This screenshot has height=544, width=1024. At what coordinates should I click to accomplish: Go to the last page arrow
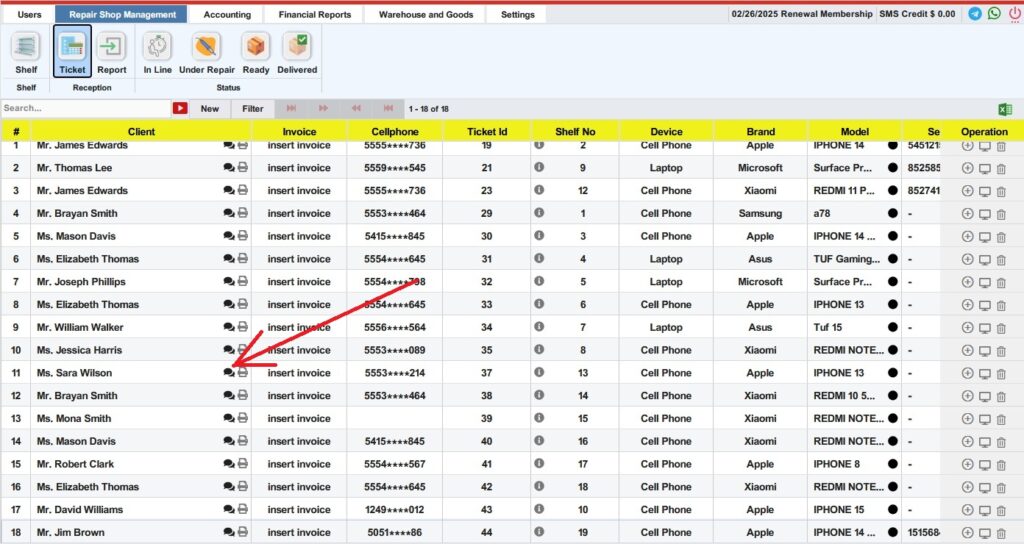pyautogui.click(x=291, y=108)
